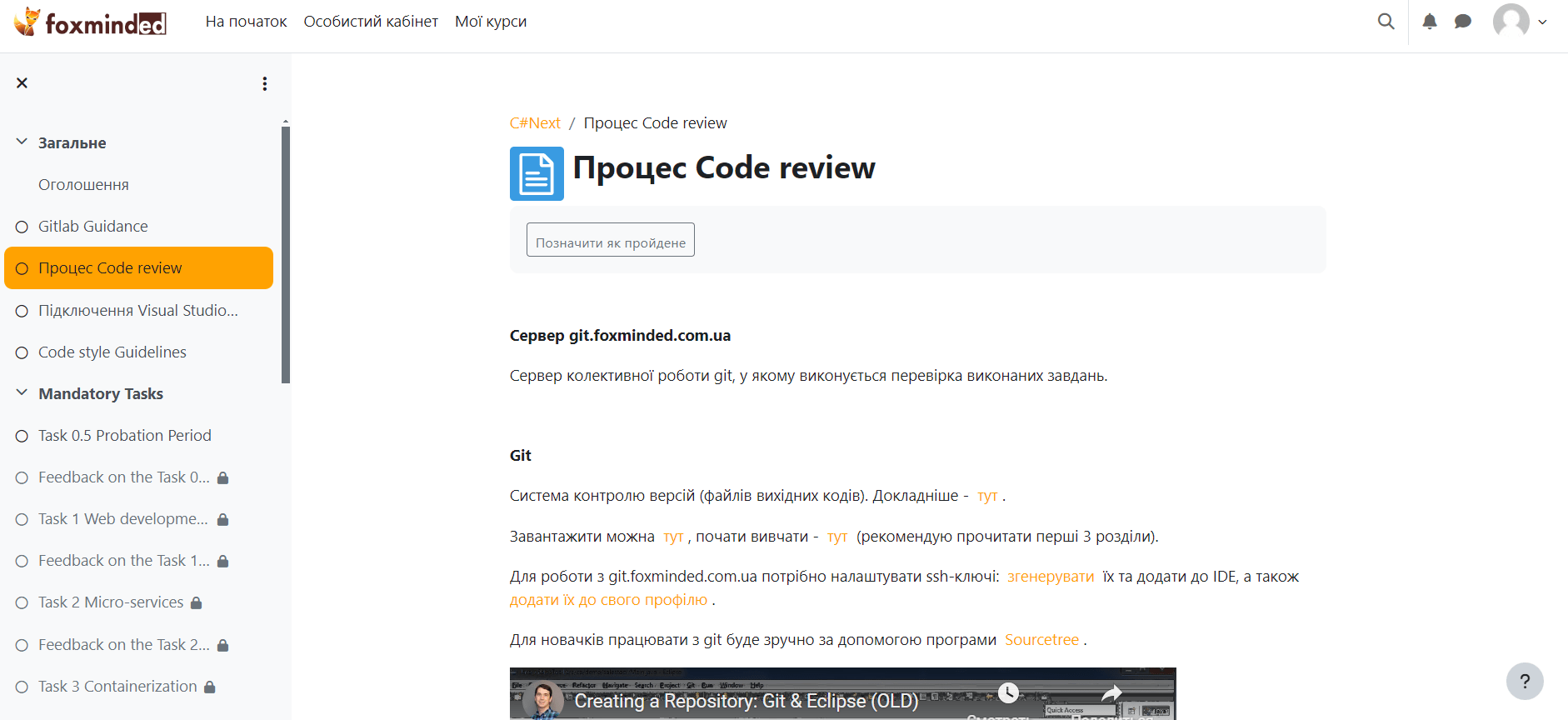Go to Мої курси in top navigation
This screenshot has width=1568, height=720.
tap(490, 22)
